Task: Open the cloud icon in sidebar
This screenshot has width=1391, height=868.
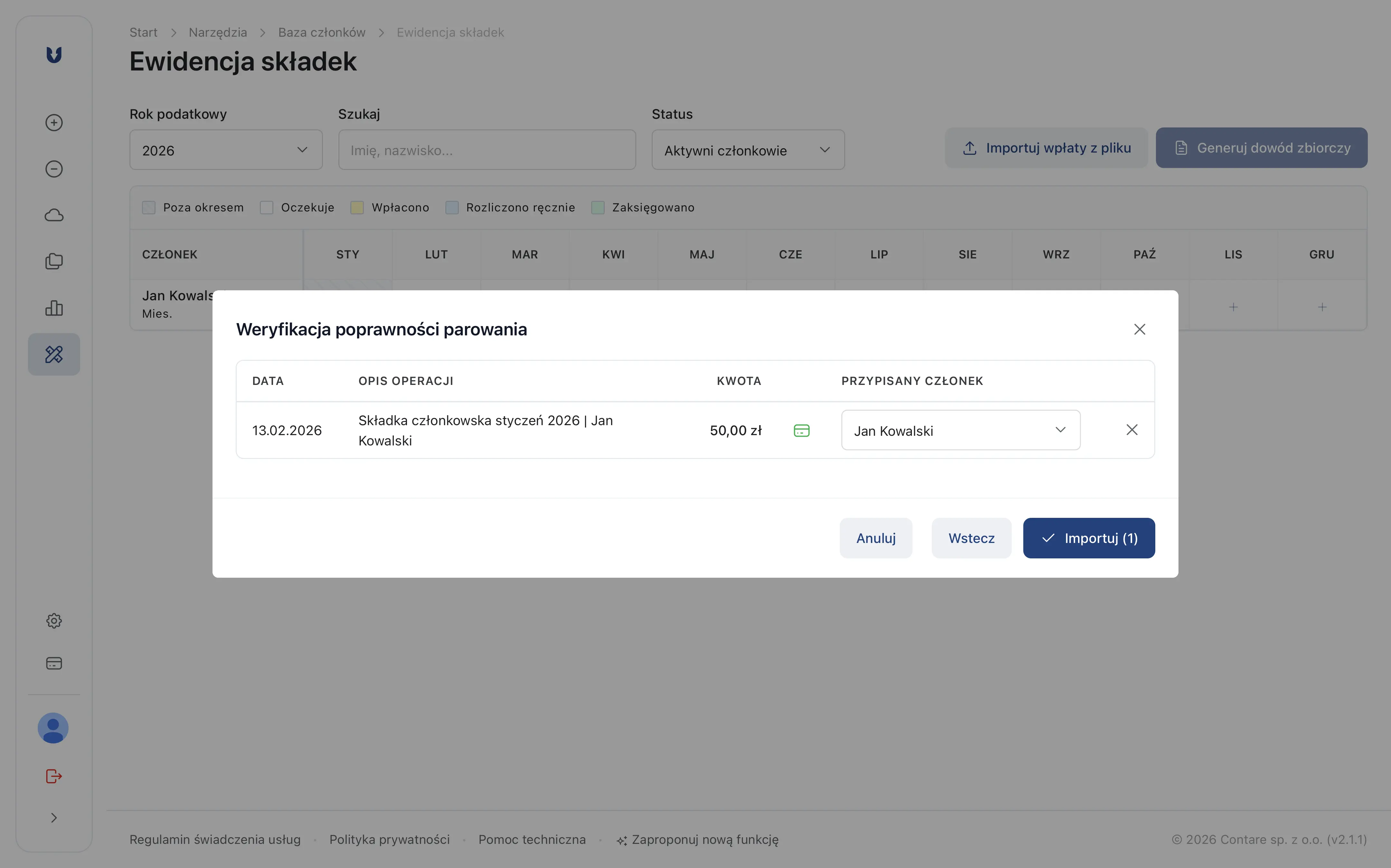Action: (x=54, y=215)
